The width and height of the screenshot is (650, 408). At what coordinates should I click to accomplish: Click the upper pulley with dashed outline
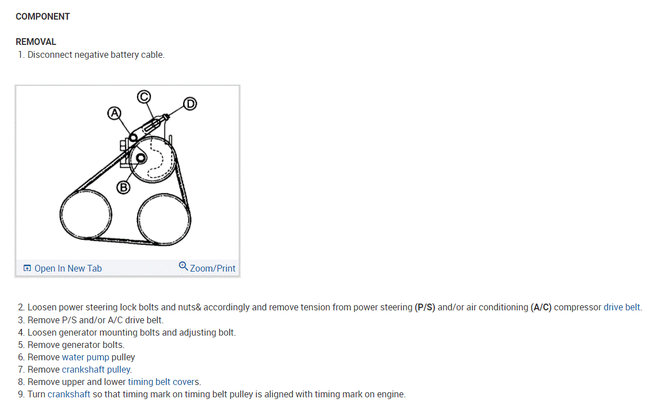click(152, 159)
